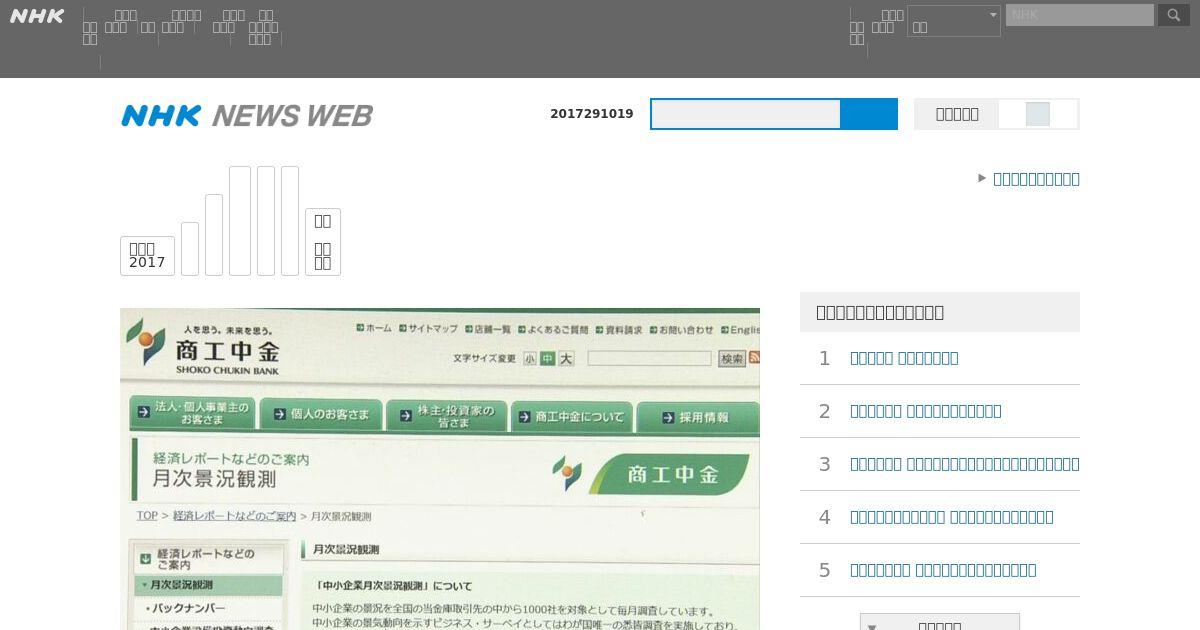Open the dropdown in the dark header bar
The height and width of the screenshot is (630, 1200).
pos(953,21)
